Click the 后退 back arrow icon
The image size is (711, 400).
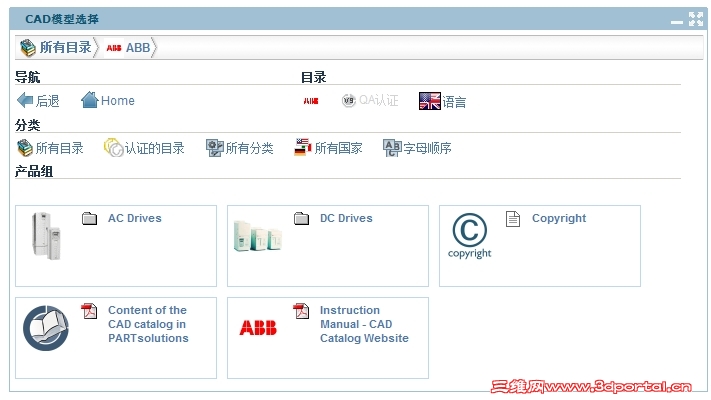pos(25,100)
